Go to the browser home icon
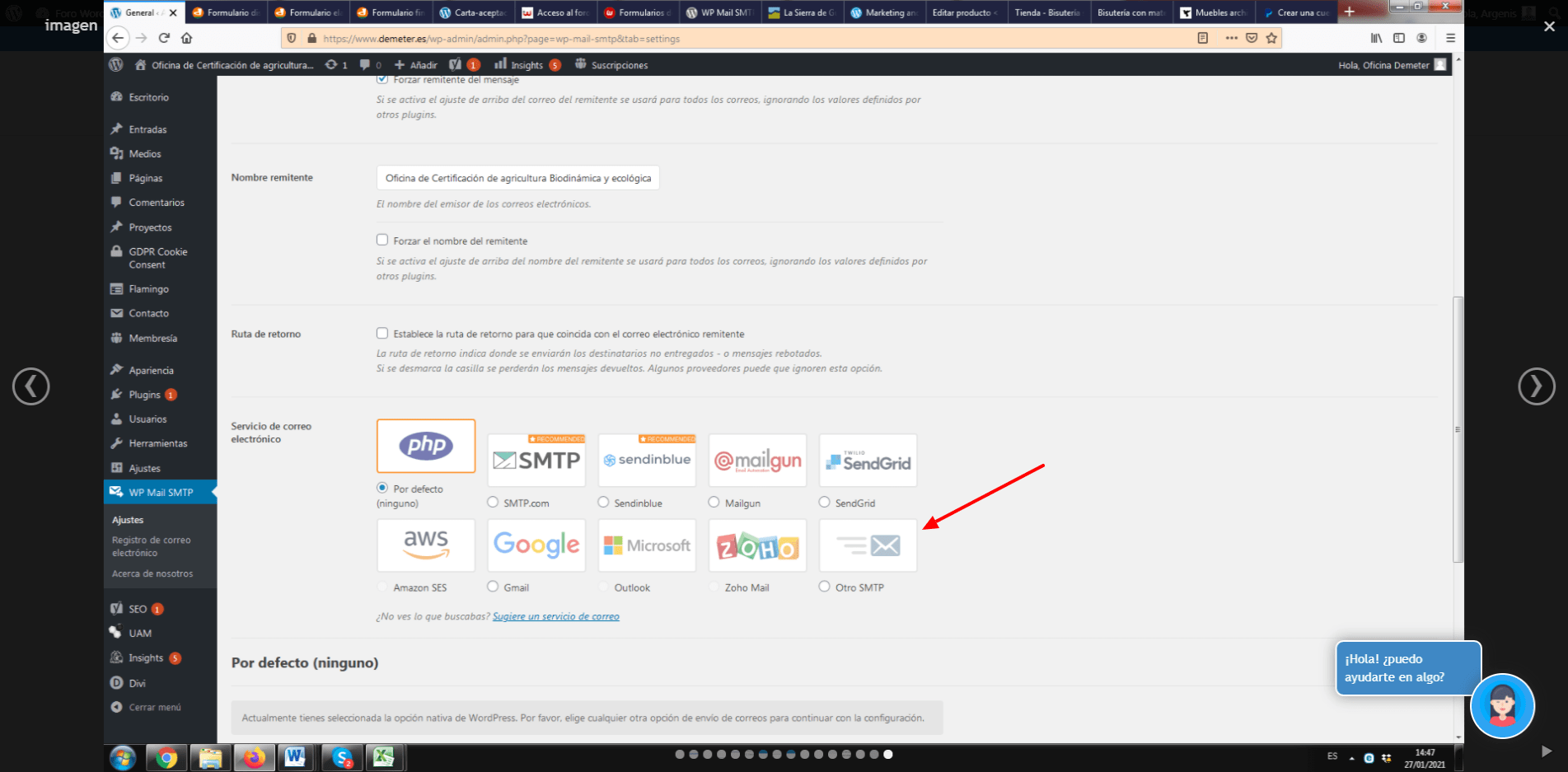The height and width of the screenshot is (772, 1568). (x=187, y=38)
